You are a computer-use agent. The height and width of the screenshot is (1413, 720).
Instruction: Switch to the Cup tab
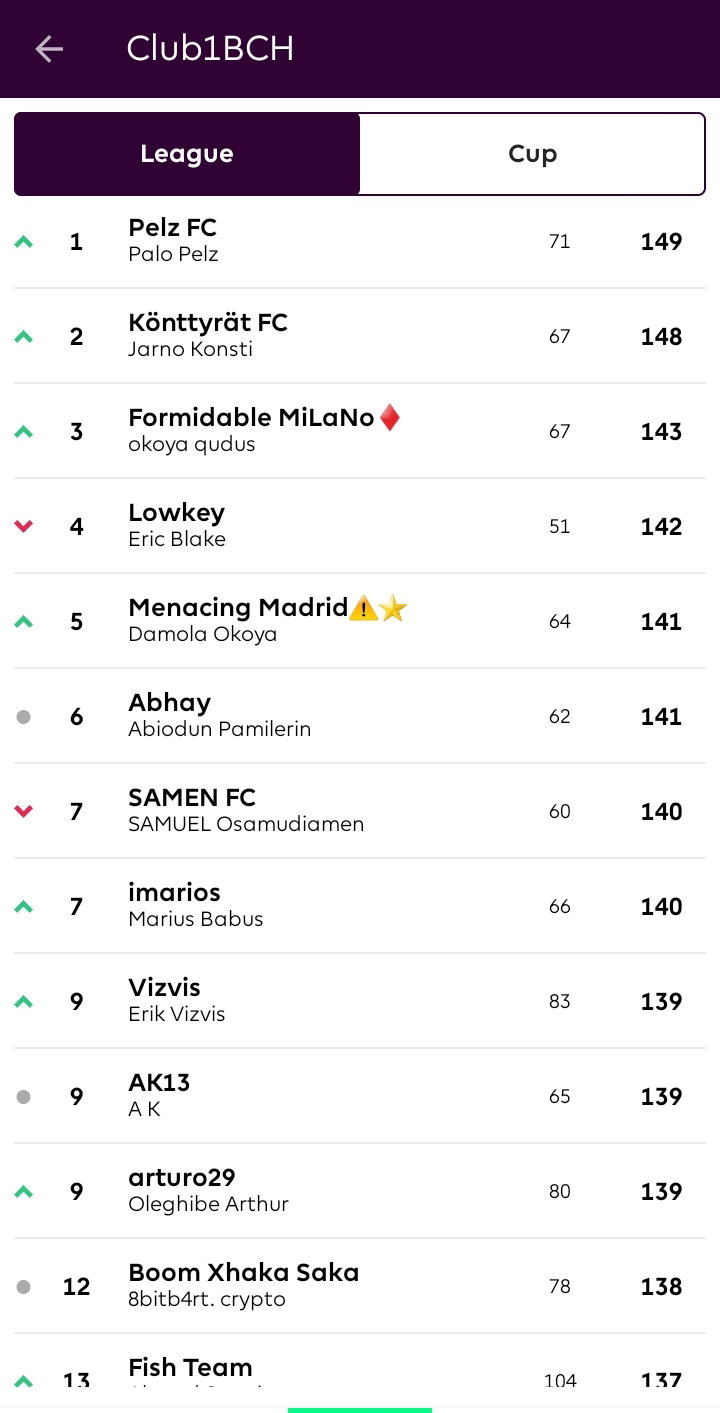point(532,154)
